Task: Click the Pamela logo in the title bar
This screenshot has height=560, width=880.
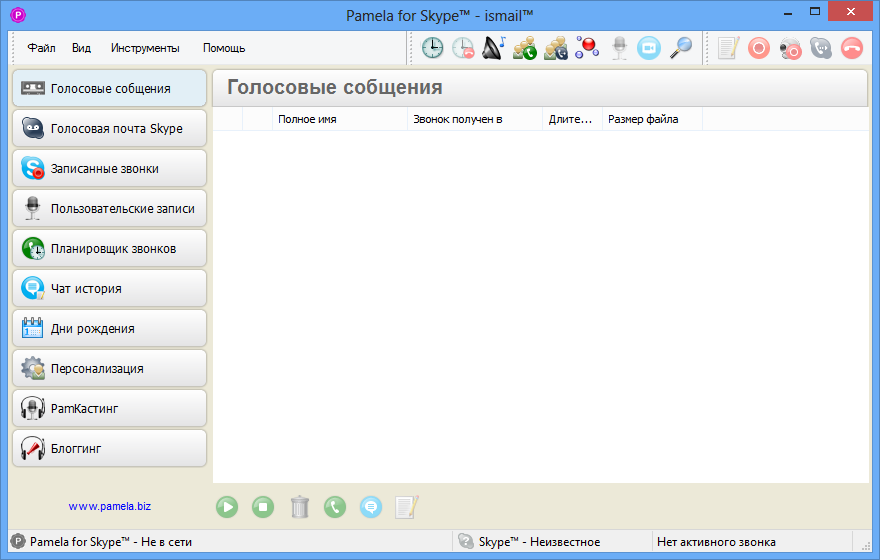Action: (x=18, y=15)
